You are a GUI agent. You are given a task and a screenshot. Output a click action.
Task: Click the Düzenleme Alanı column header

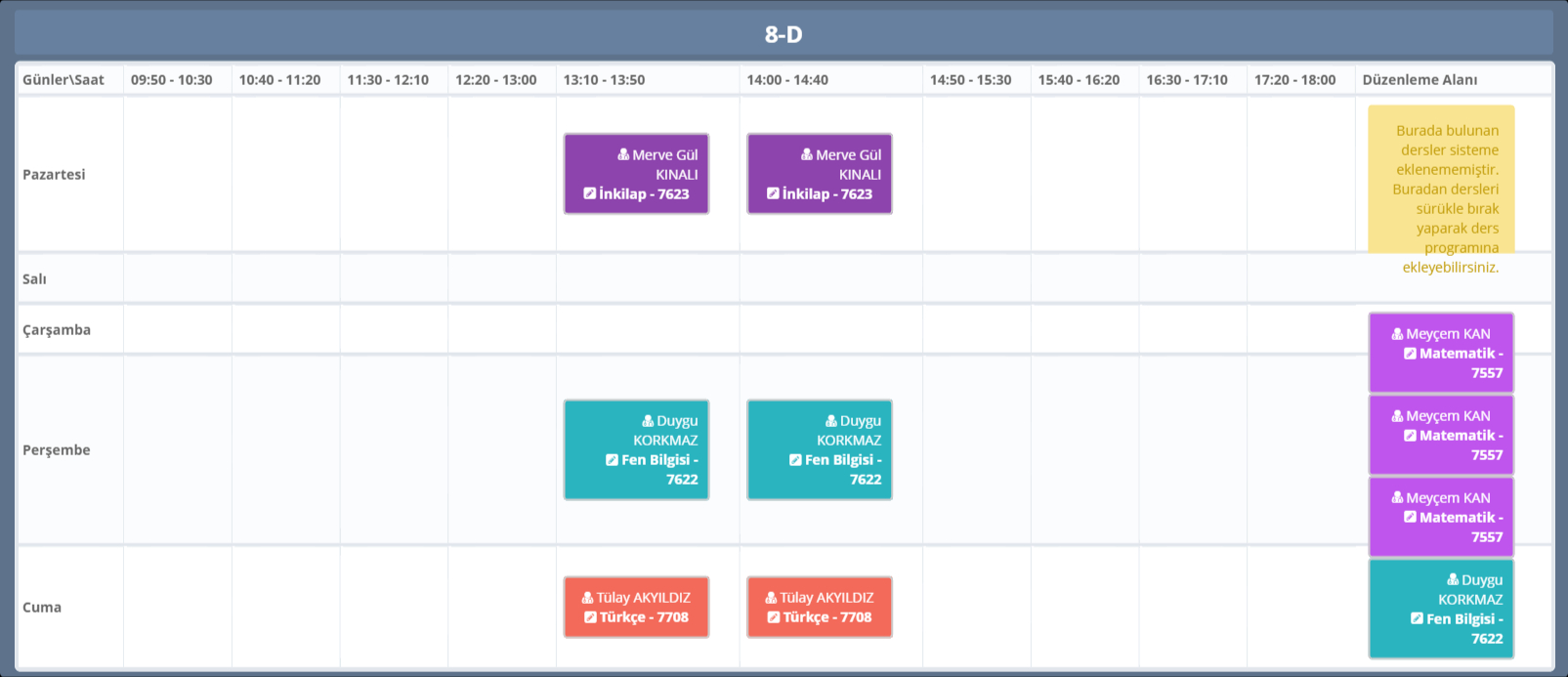click(1420, 80)
